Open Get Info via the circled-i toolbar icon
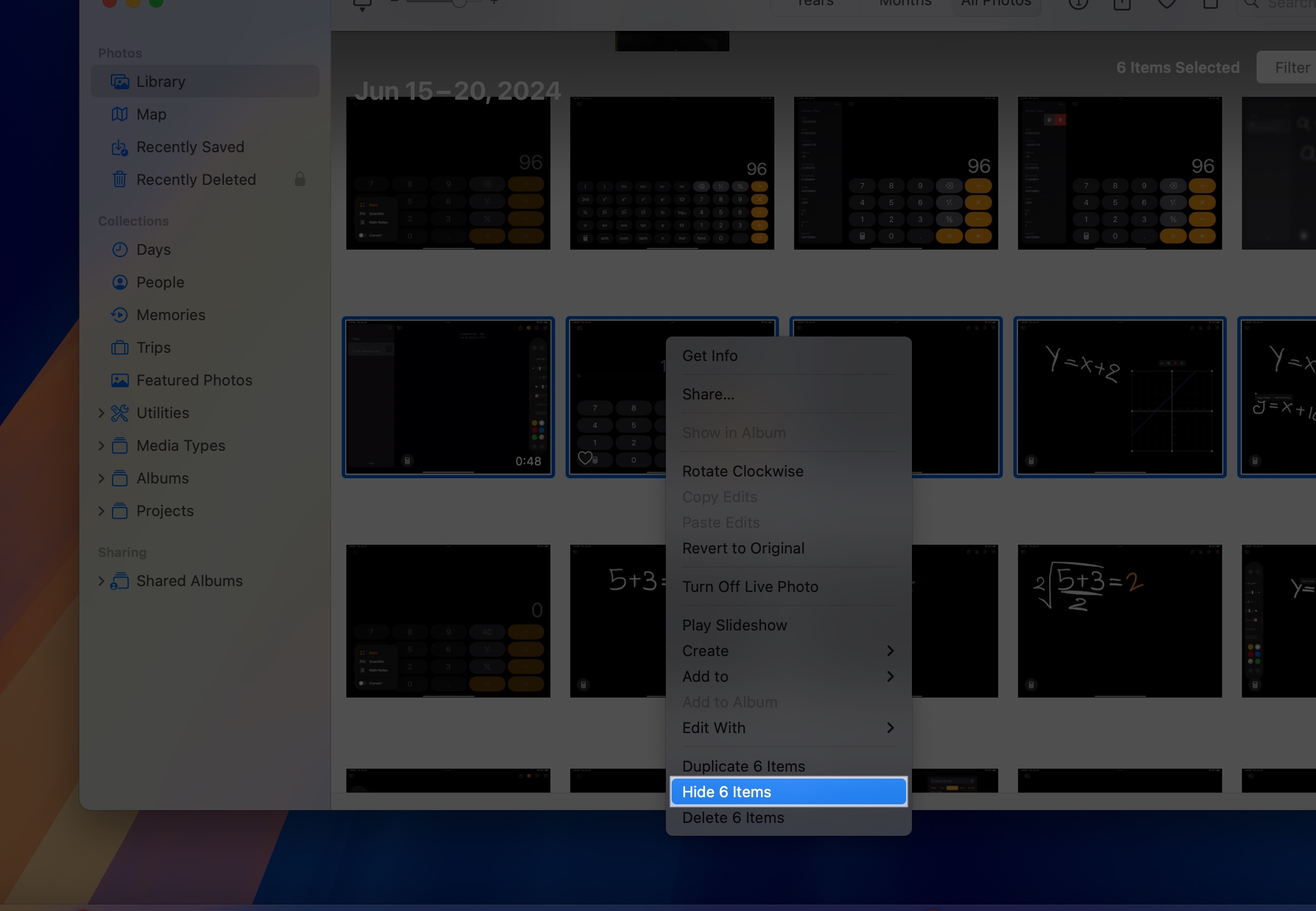The image size is (1316, 911). pos(1078,4)
